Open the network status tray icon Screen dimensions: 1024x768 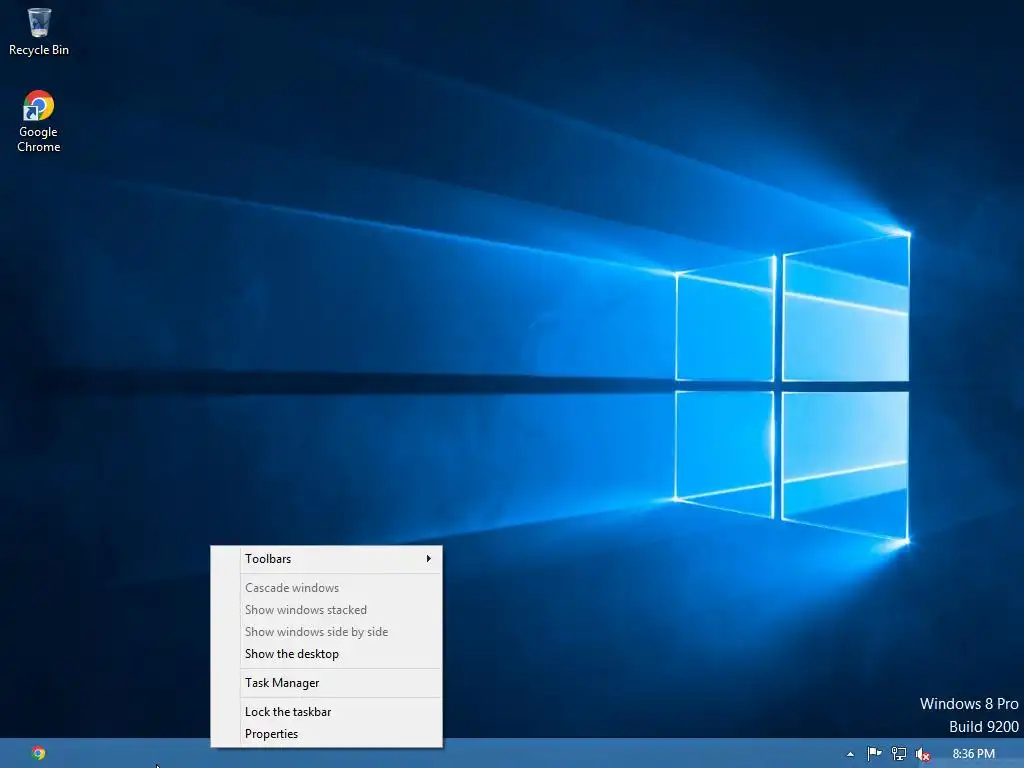tap(899, 754)
